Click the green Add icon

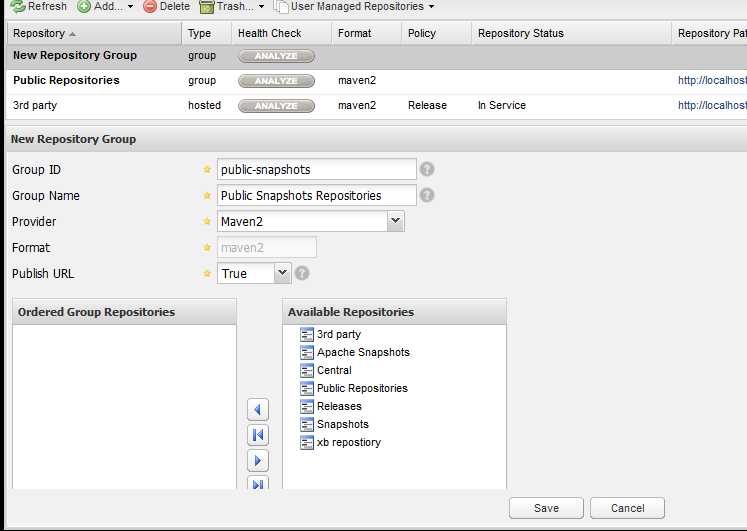tap(84, 6)
